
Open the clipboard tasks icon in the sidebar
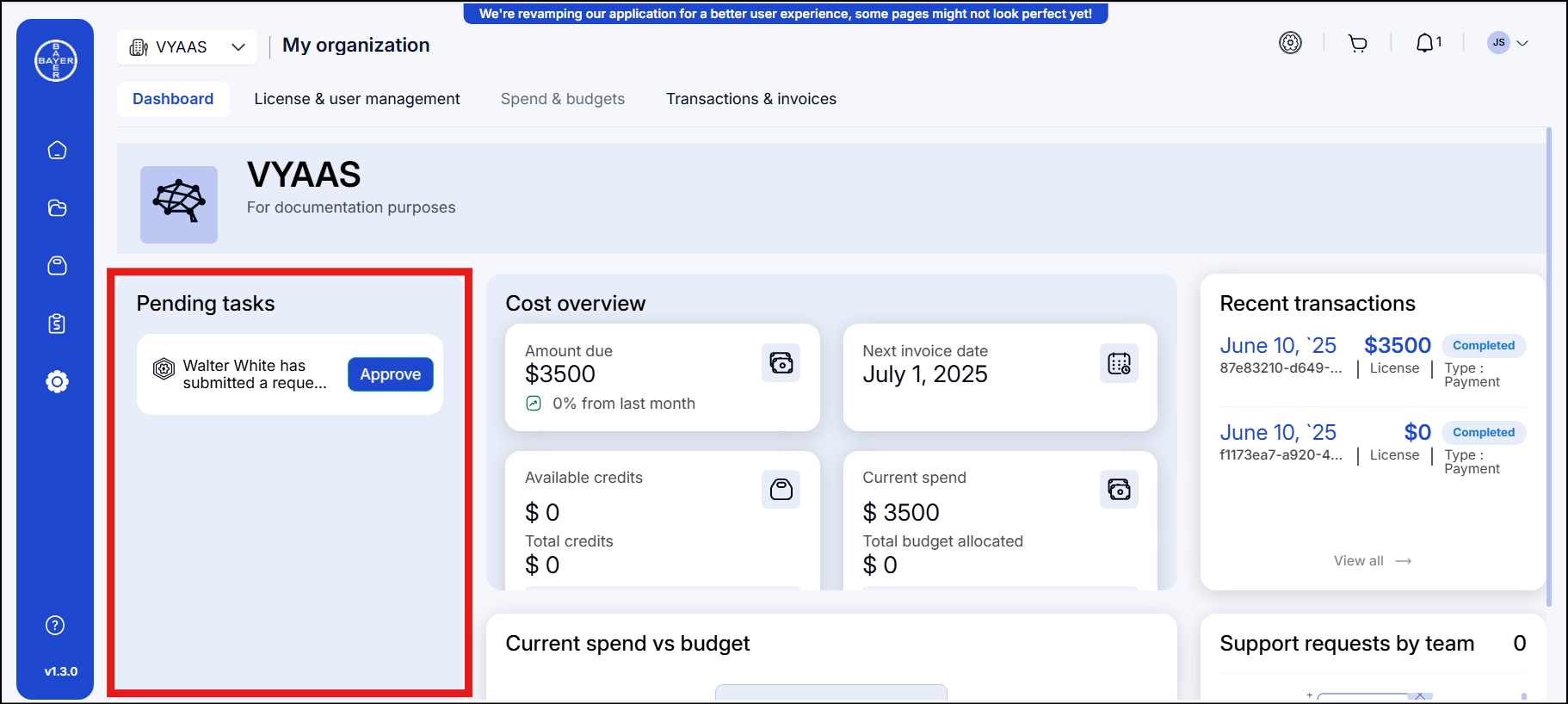[x=57, y=324]
